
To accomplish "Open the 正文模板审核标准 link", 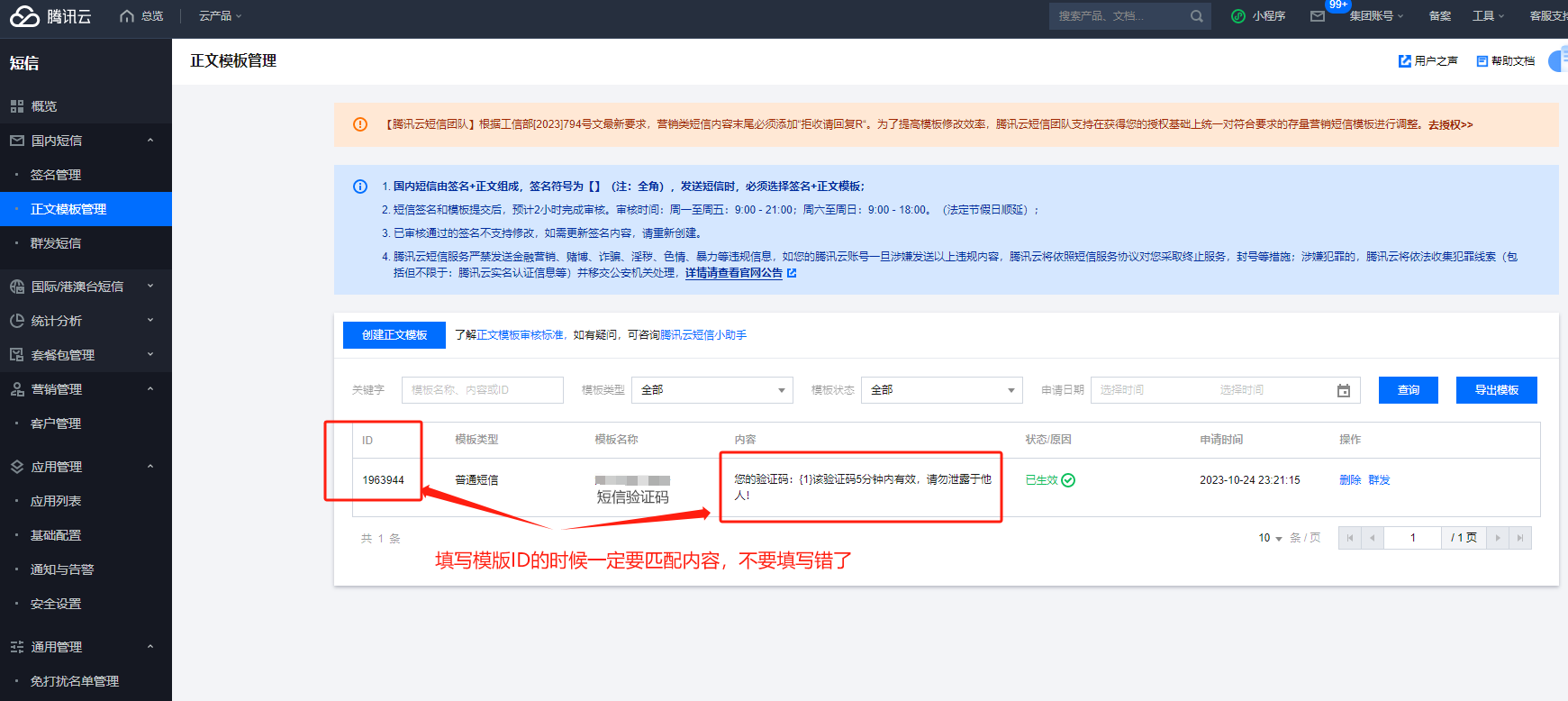I will pos(520,335).
